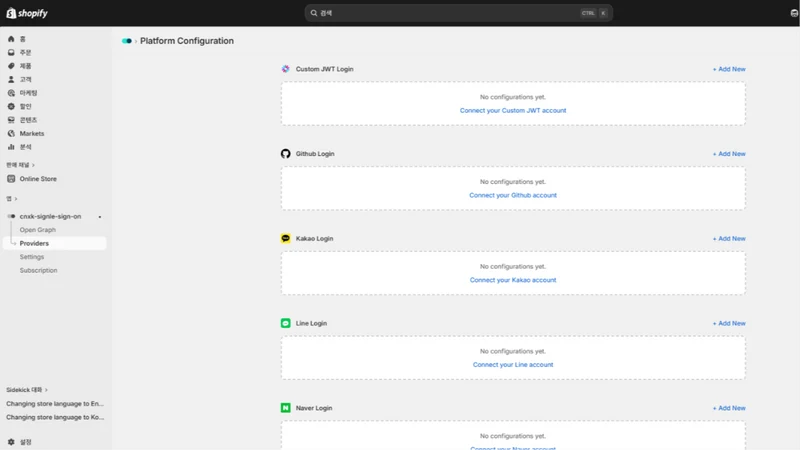Open Online Store in the sidebar
The image size is (800, 450).
(x=38, y=179)
